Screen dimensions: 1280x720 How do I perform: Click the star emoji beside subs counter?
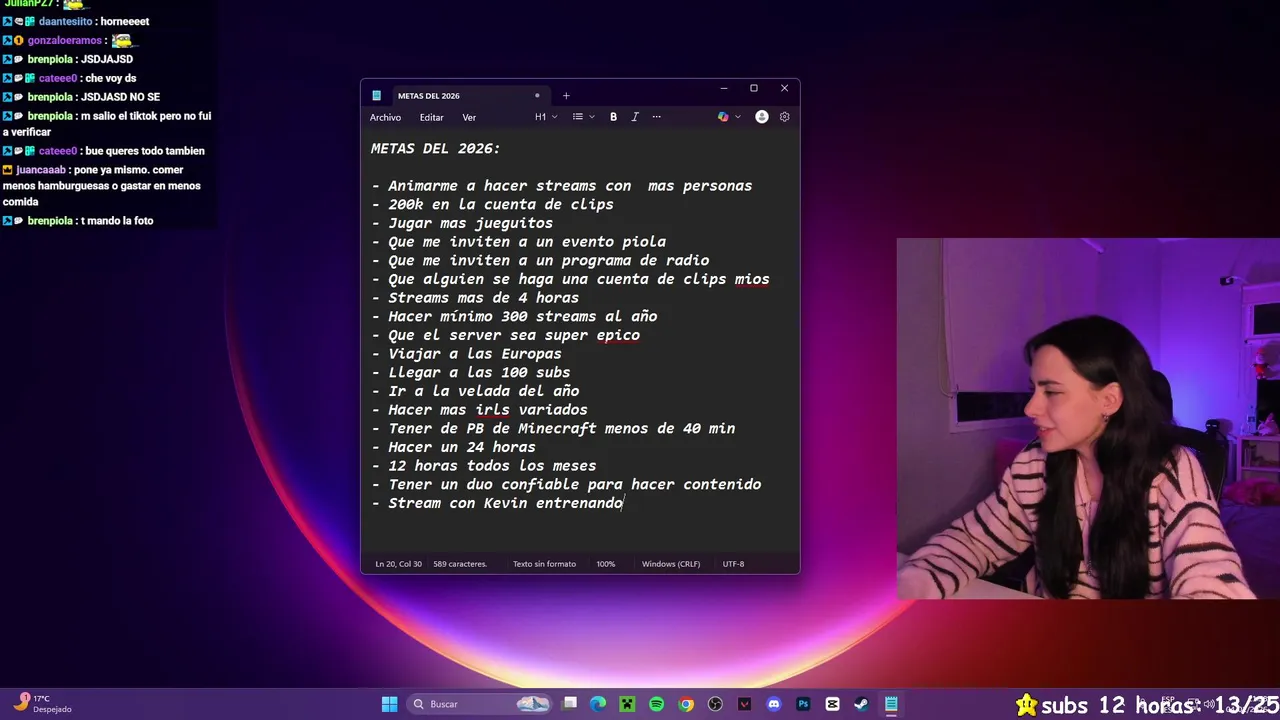pyautogui.click(x=1026, y=705)
